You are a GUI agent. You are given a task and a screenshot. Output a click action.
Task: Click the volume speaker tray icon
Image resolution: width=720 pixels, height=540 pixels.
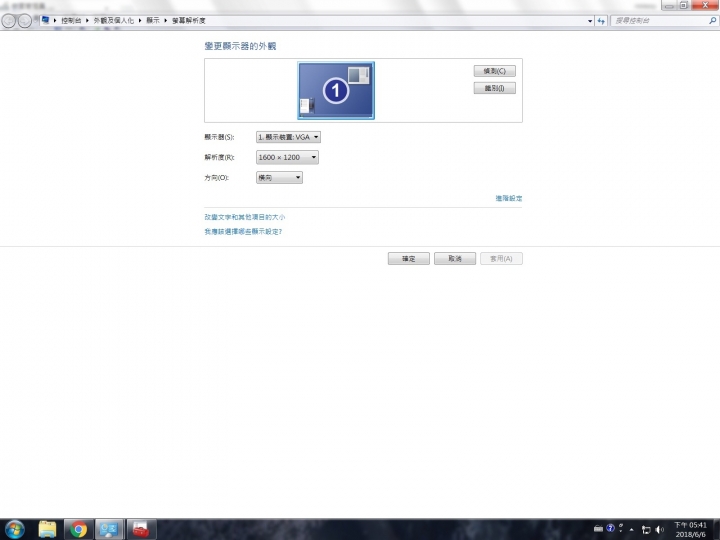coord(660,529)
